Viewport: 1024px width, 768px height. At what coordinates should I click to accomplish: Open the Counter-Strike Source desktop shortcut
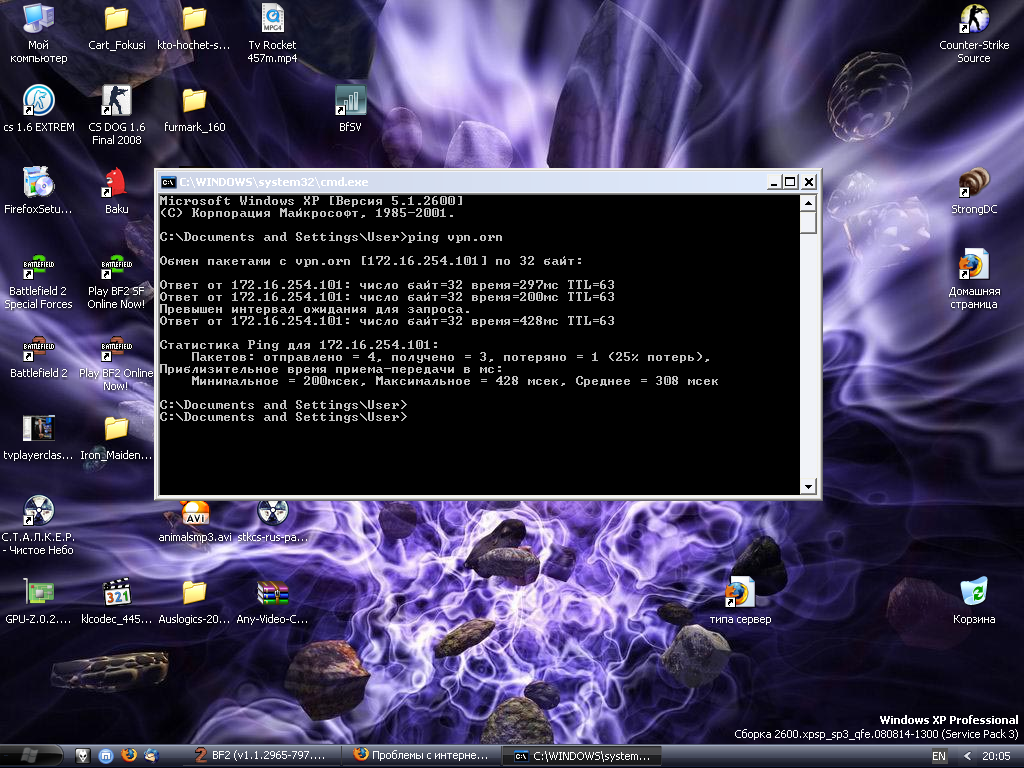[x=973, y=20]
